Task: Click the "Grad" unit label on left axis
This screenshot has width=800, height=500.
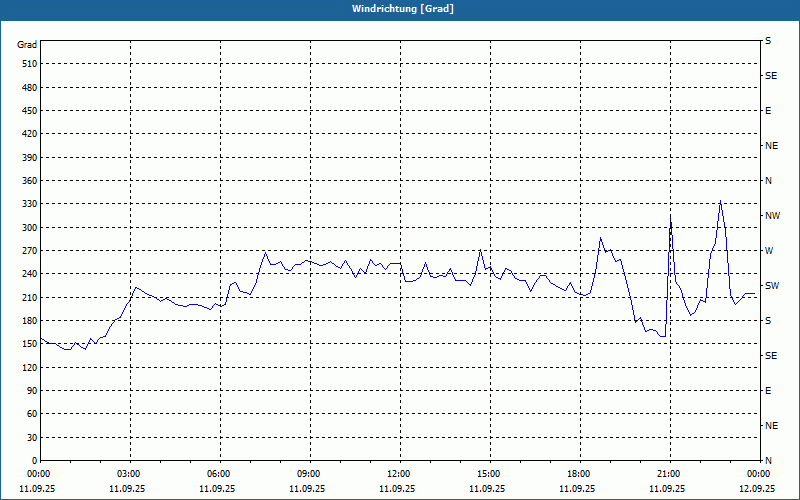Action: point(27,45)
